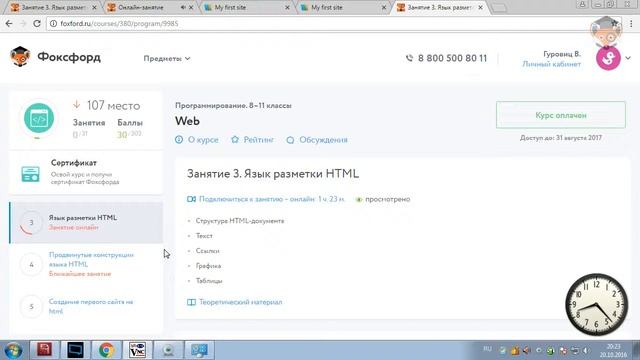
Task: Click the Курс оплачен button
Action: (x=560, y=115)
